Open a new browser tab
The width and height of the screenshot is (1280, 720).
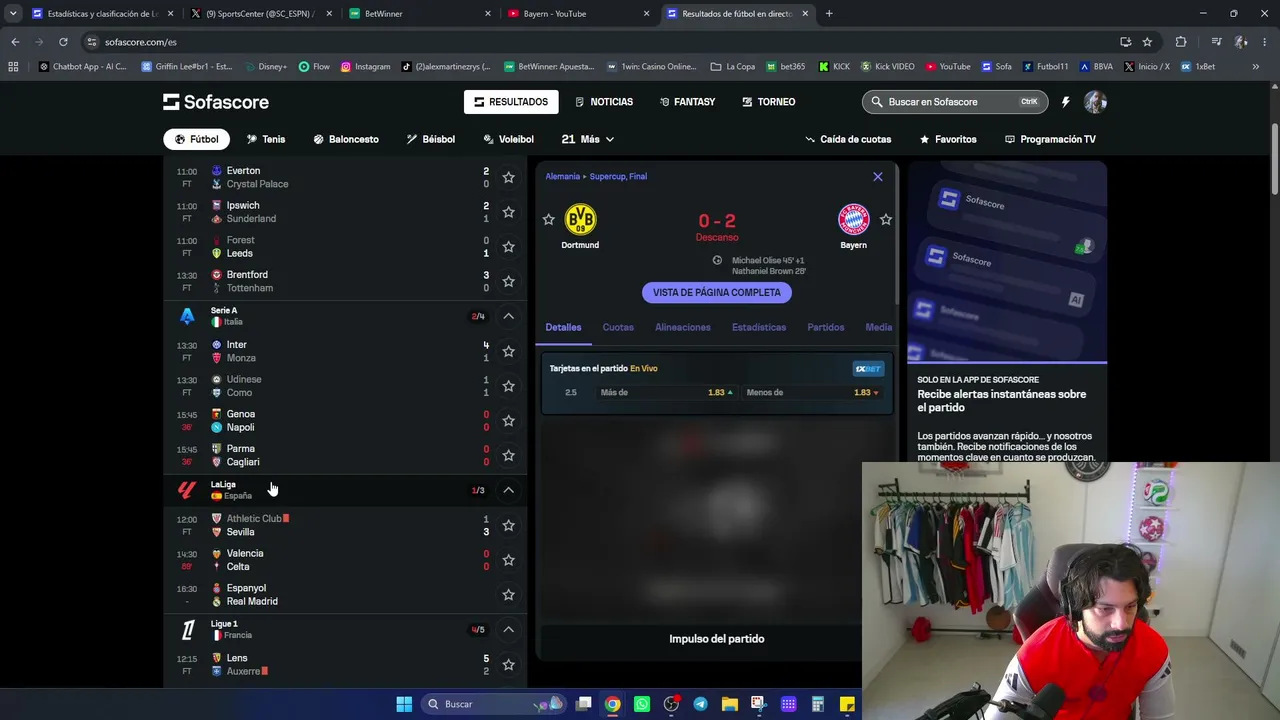coord(829,14)
